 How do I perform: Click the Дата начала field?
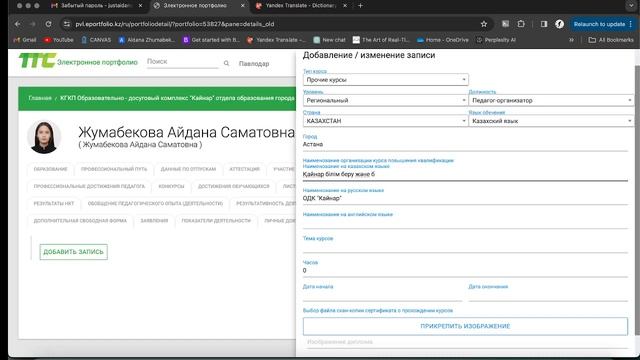coord(382,295)
